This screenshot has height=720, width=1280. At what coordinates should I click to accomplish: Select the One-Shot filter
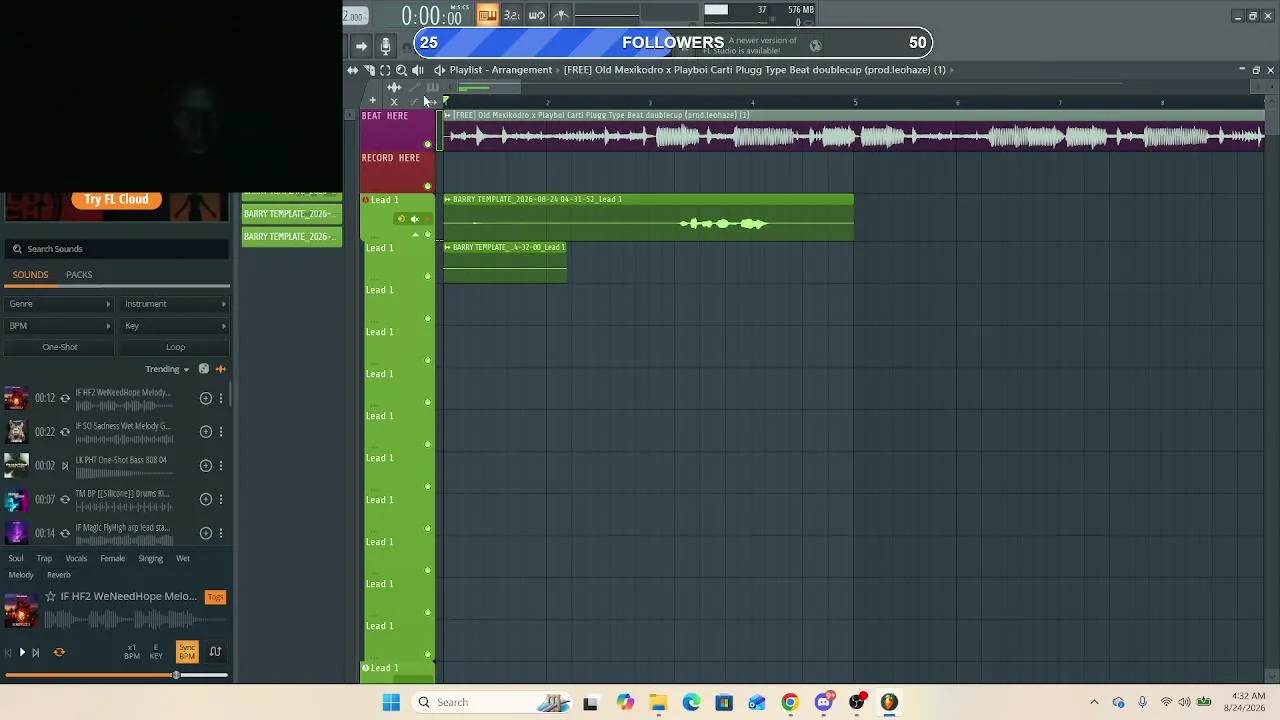[60, 347]
